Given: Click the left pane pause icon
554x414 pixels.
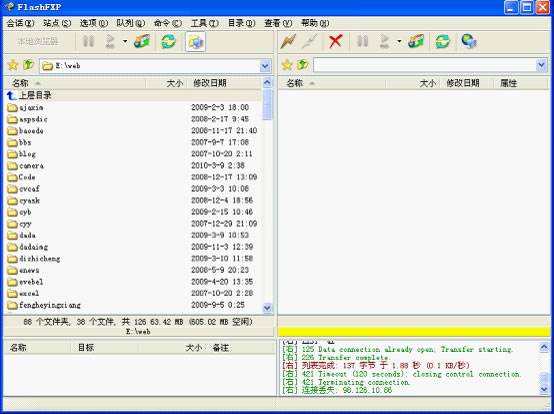Looking at the screenshot, I should 88,42.
